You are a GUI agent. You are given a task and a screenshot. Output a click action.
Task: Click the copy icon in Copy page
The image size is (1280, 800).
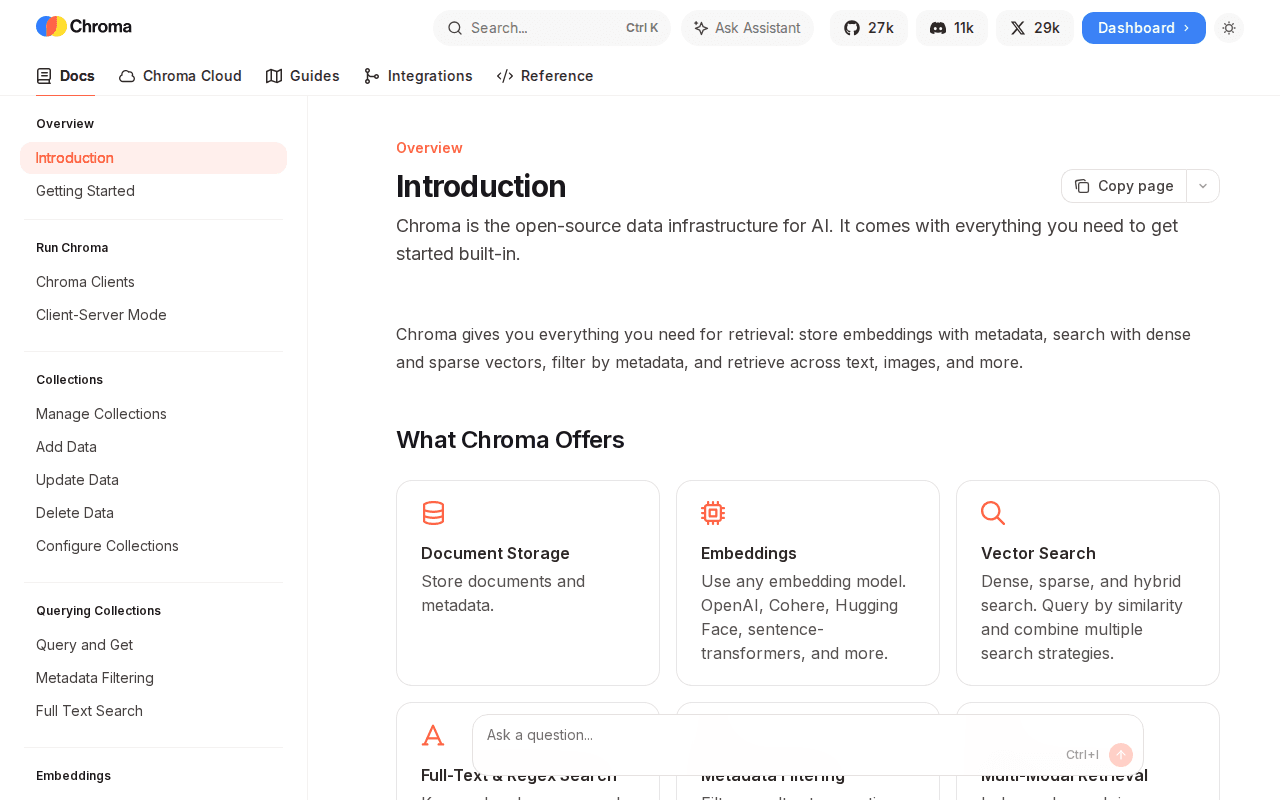pos(1082,186)
